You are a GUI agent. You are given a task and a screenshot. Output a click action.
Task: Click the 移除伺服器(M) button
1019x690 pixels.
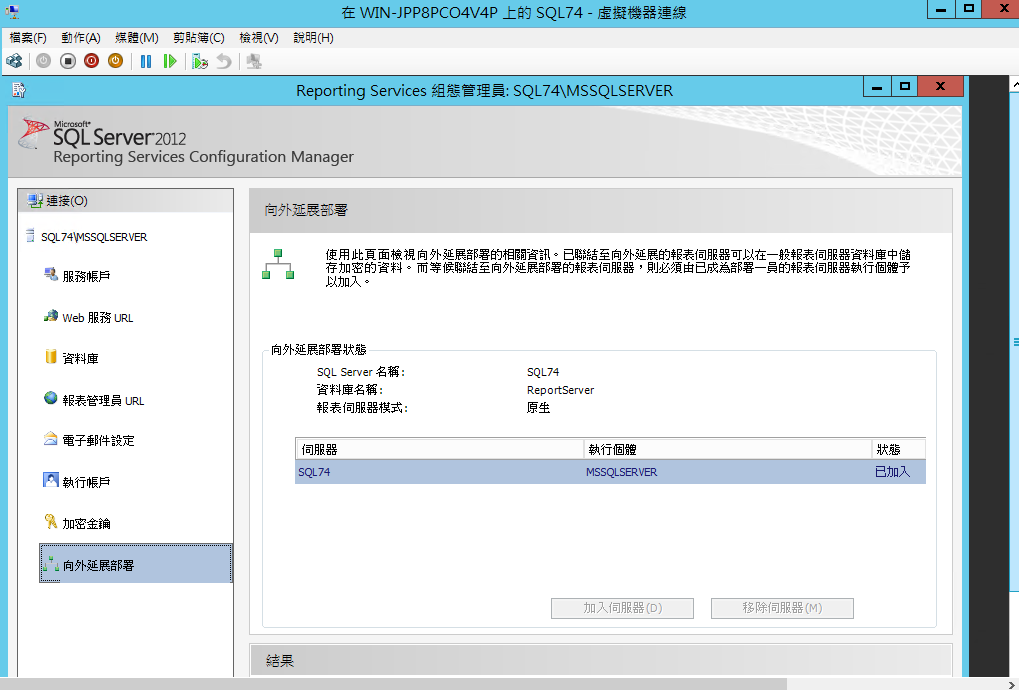[x=782, y=608]
